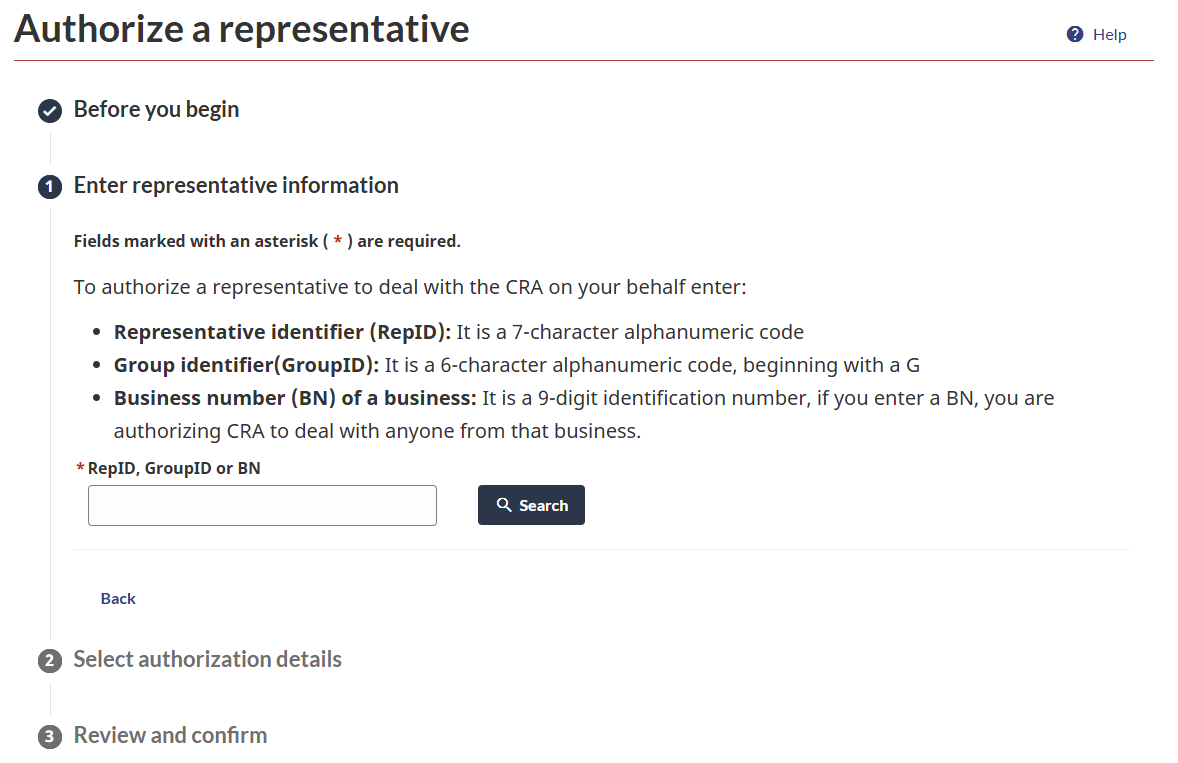Image resolution: width=1178 pixels, height=763 pixels.
Task: Open the Help link text
Action: (x=1109, y=35)
